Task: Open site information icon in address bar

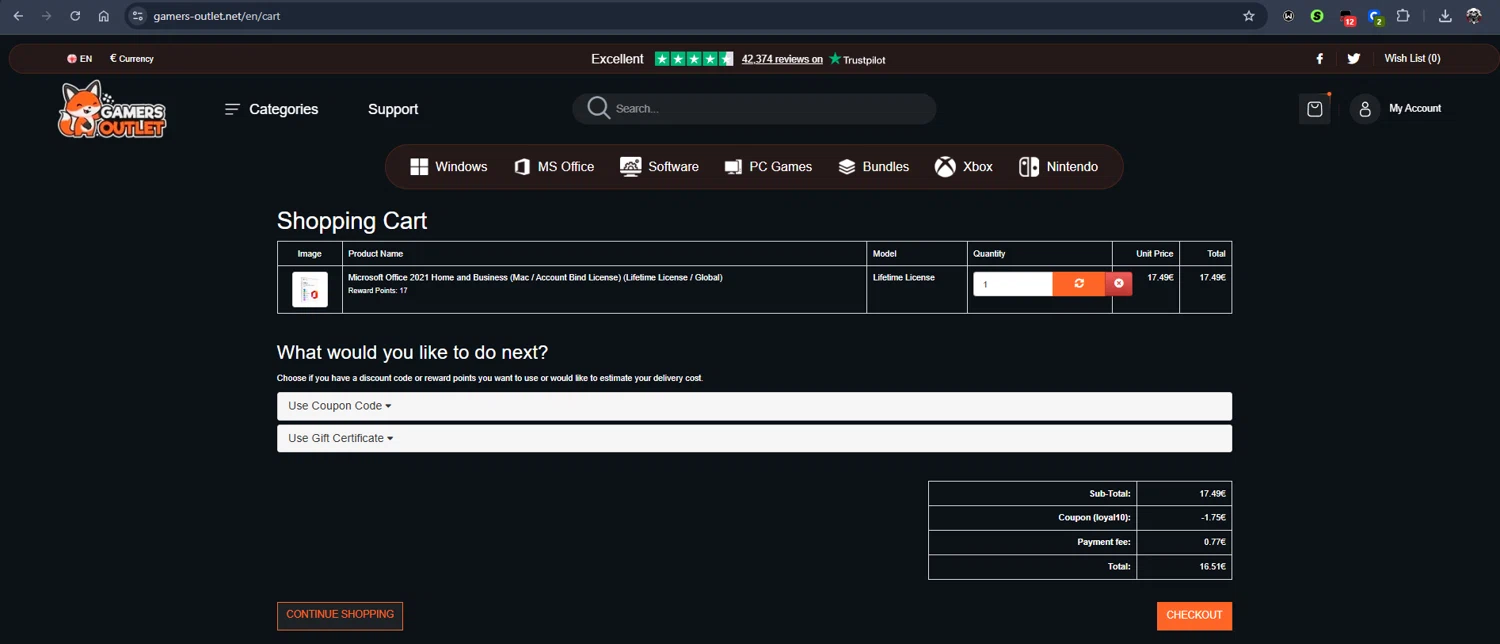Action: tap(138, 16)
